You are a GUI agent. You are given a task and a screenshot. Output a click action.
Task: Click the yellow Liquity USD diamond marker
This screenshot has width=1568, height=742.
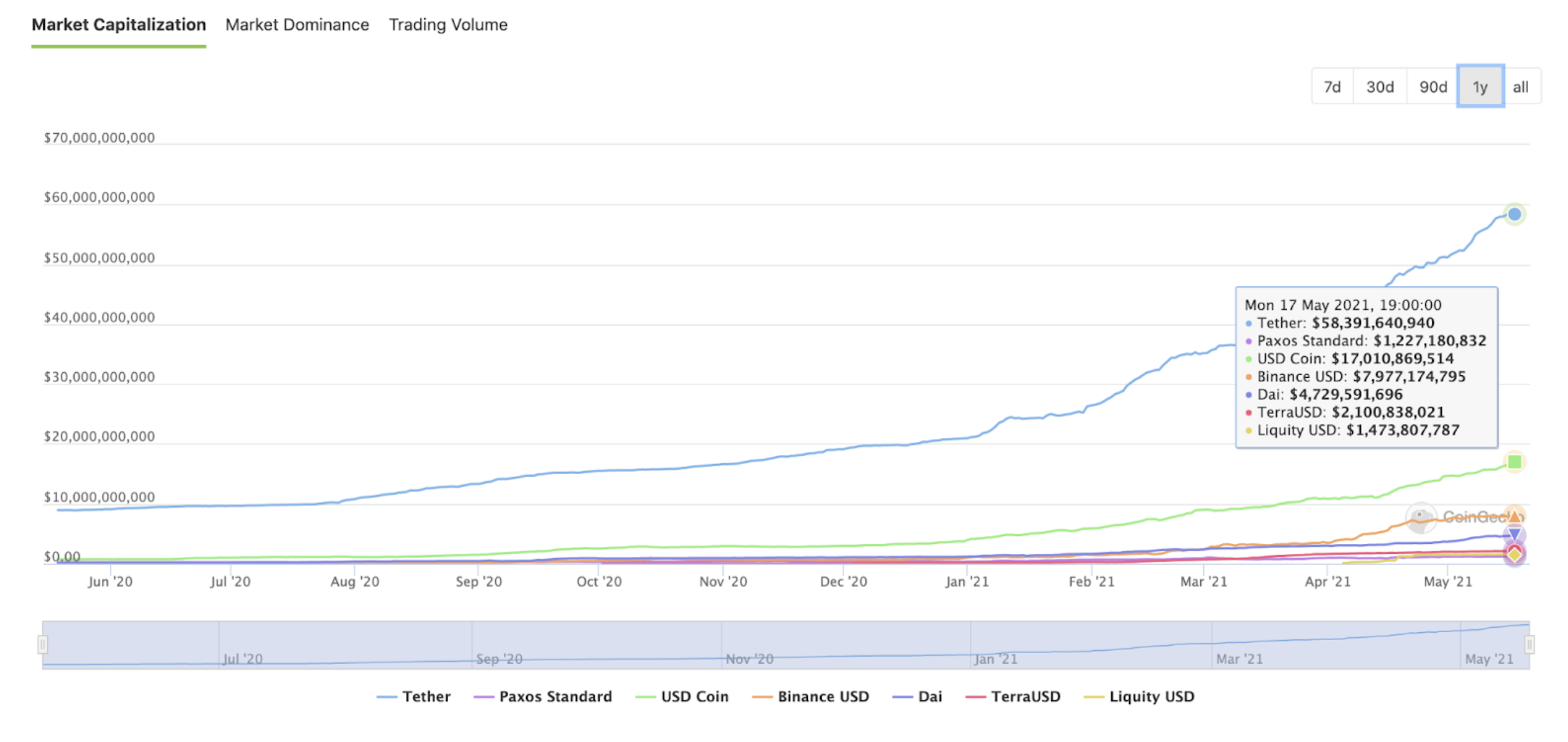click(1514, 555)
